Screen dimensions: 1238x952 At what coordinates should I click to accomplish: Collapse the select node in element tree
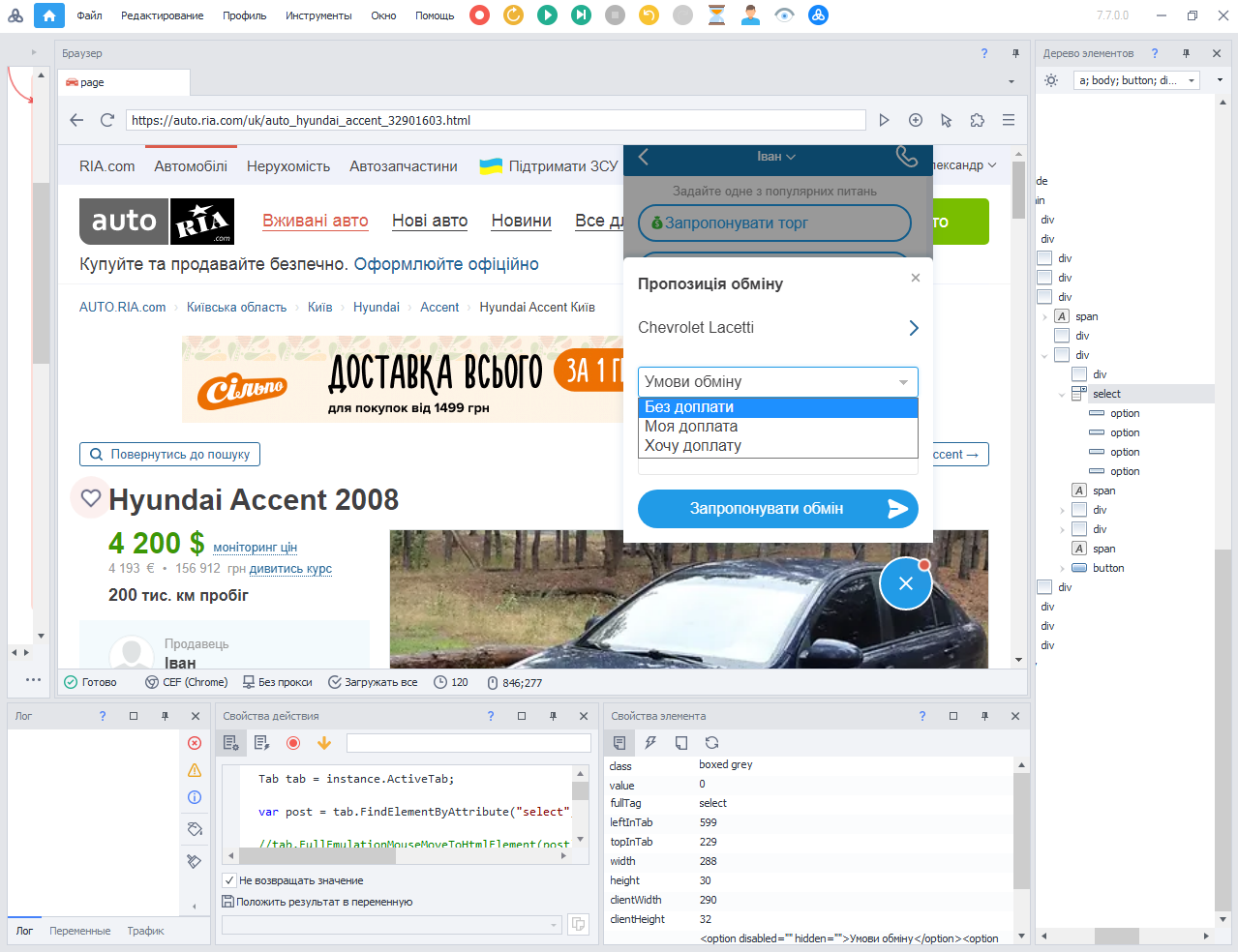tap(1062, 395)
